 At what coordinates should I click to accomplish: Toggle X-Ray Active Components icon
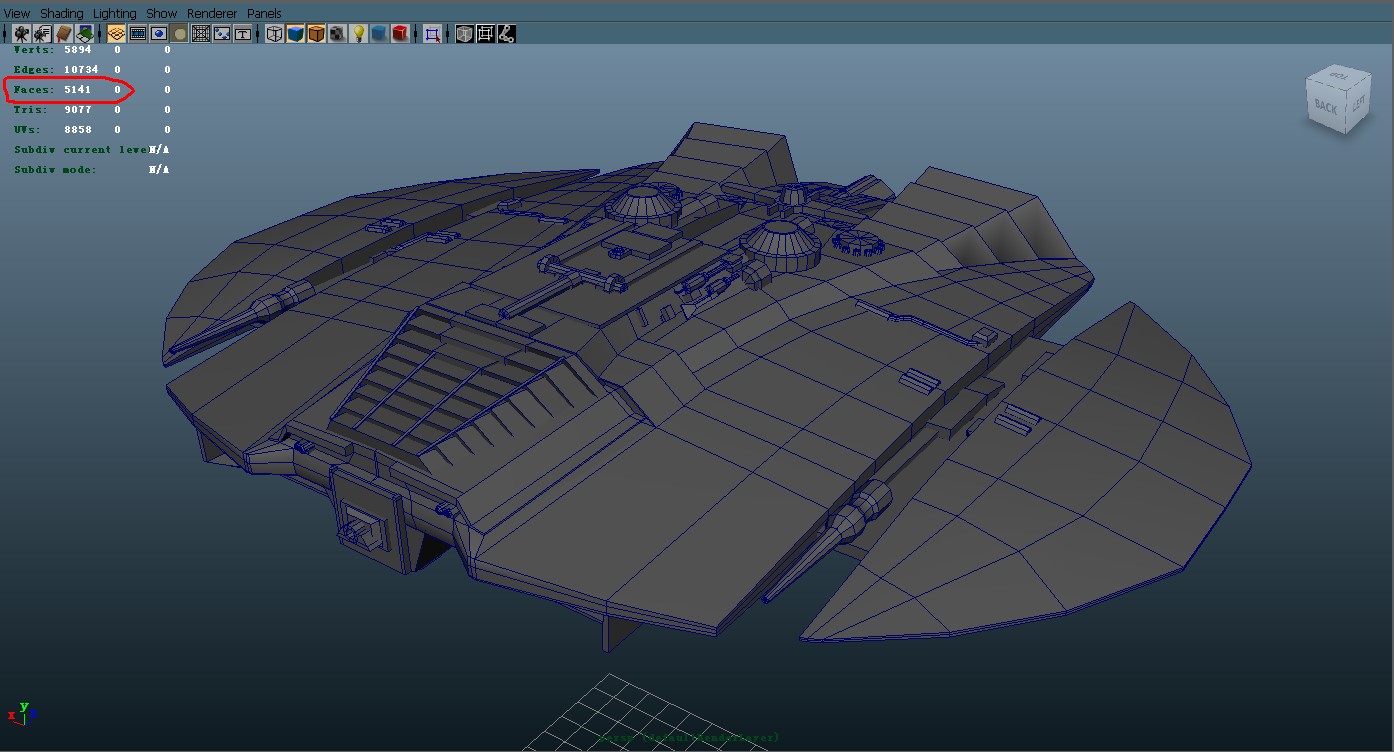[485, 34]
